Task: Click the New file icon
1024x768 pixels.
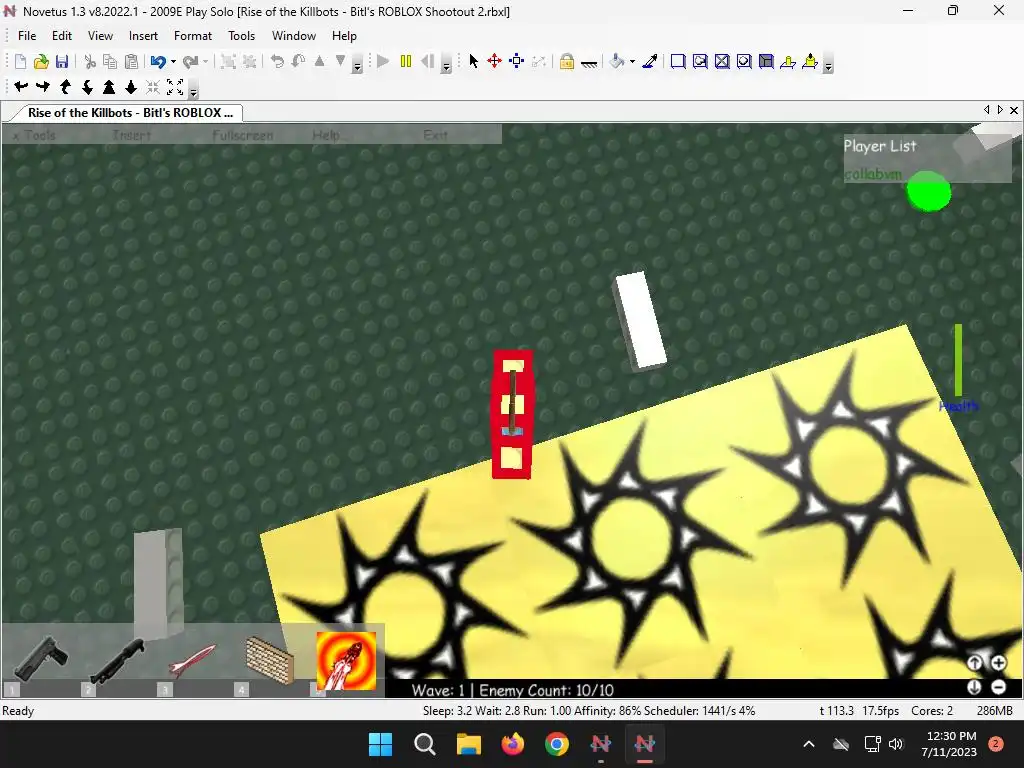Action: 20,62
